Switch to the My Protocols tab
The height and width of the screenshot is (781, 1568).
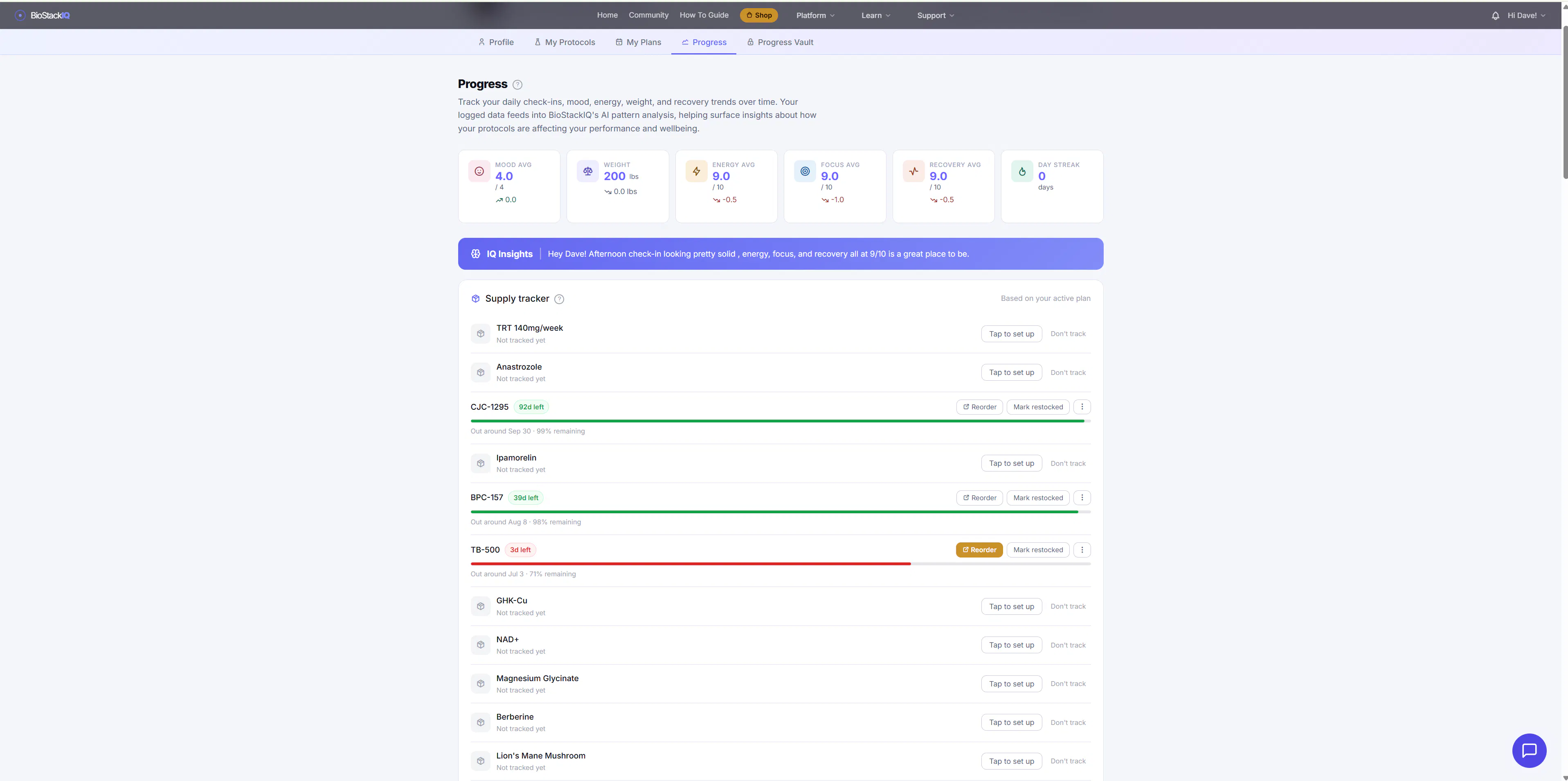(564, 42)
